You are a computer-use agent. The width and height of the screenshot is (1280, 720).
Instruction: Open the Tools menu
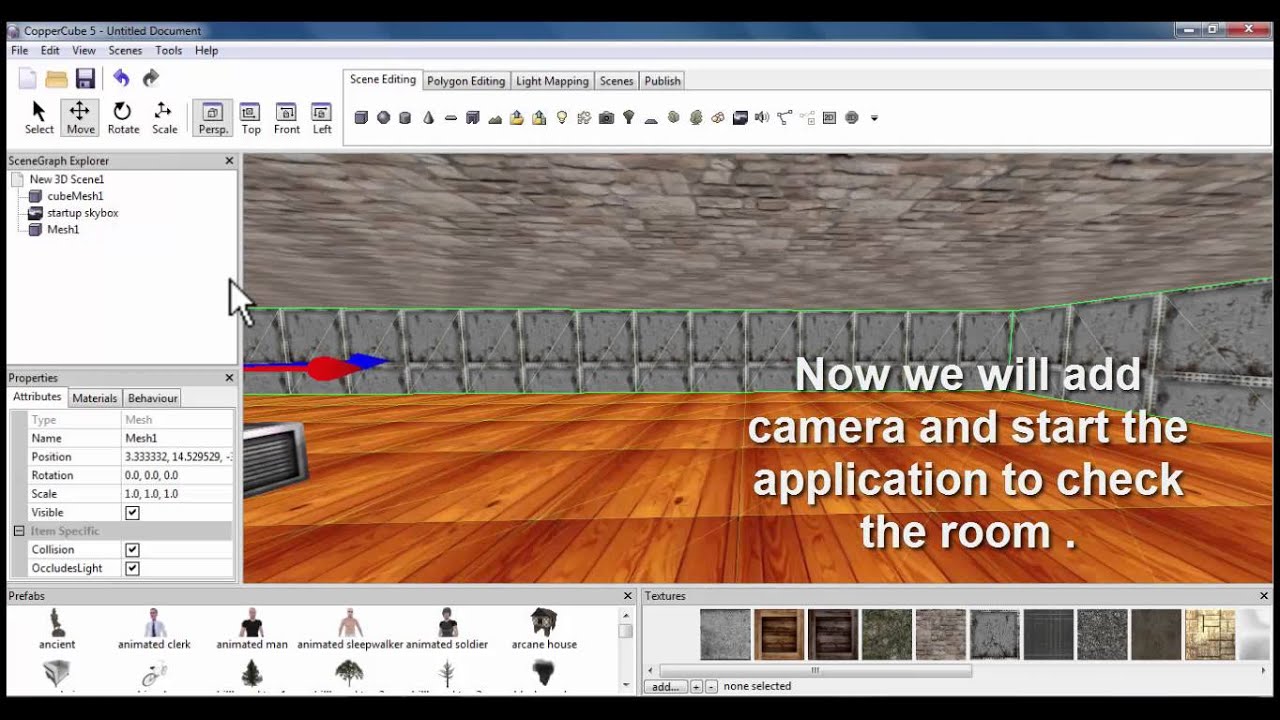(x=168, y=50)
